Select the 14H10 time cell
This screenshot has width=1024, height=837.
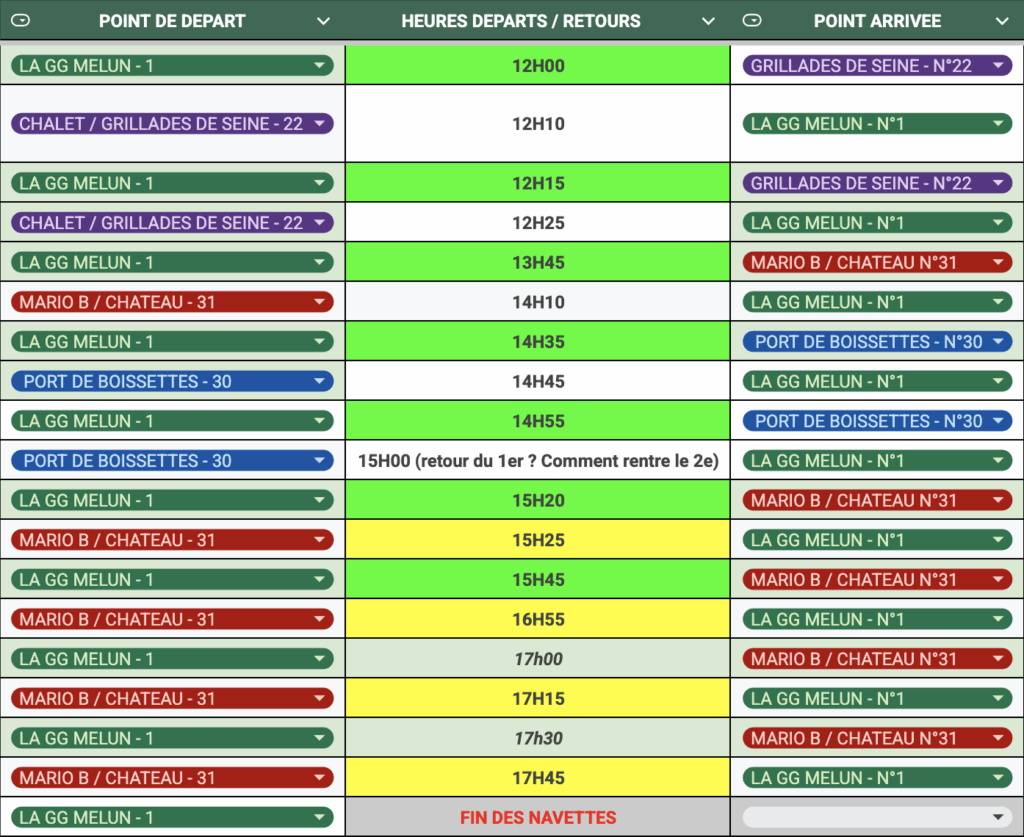tap(537, 302)
